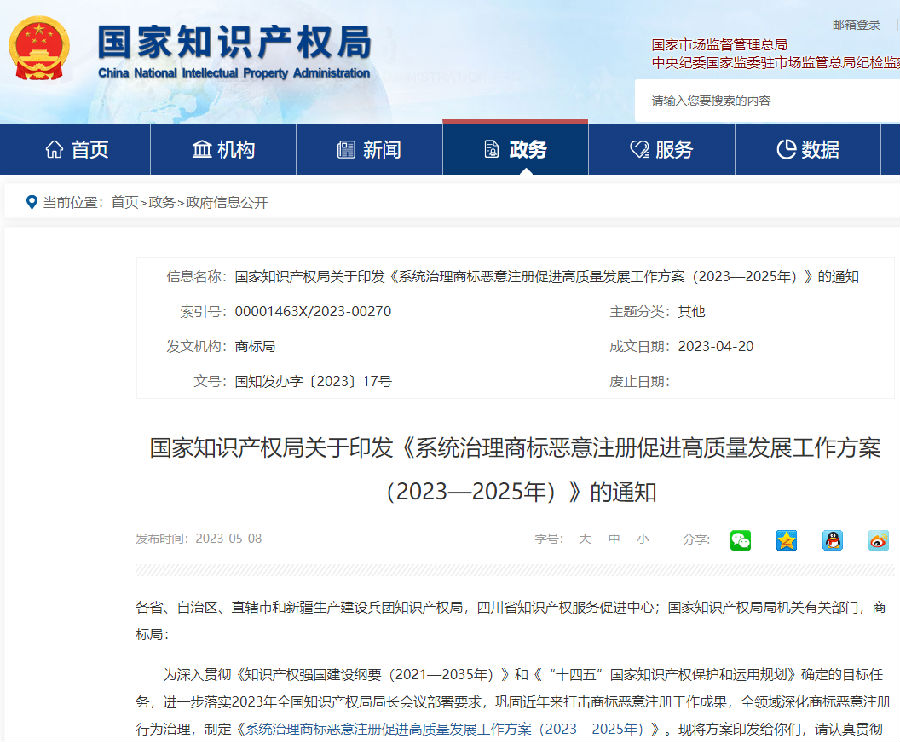Open 国家市场监督管理总局 link
This screenshot has height=742, width=900.
[x=720, y=45]
